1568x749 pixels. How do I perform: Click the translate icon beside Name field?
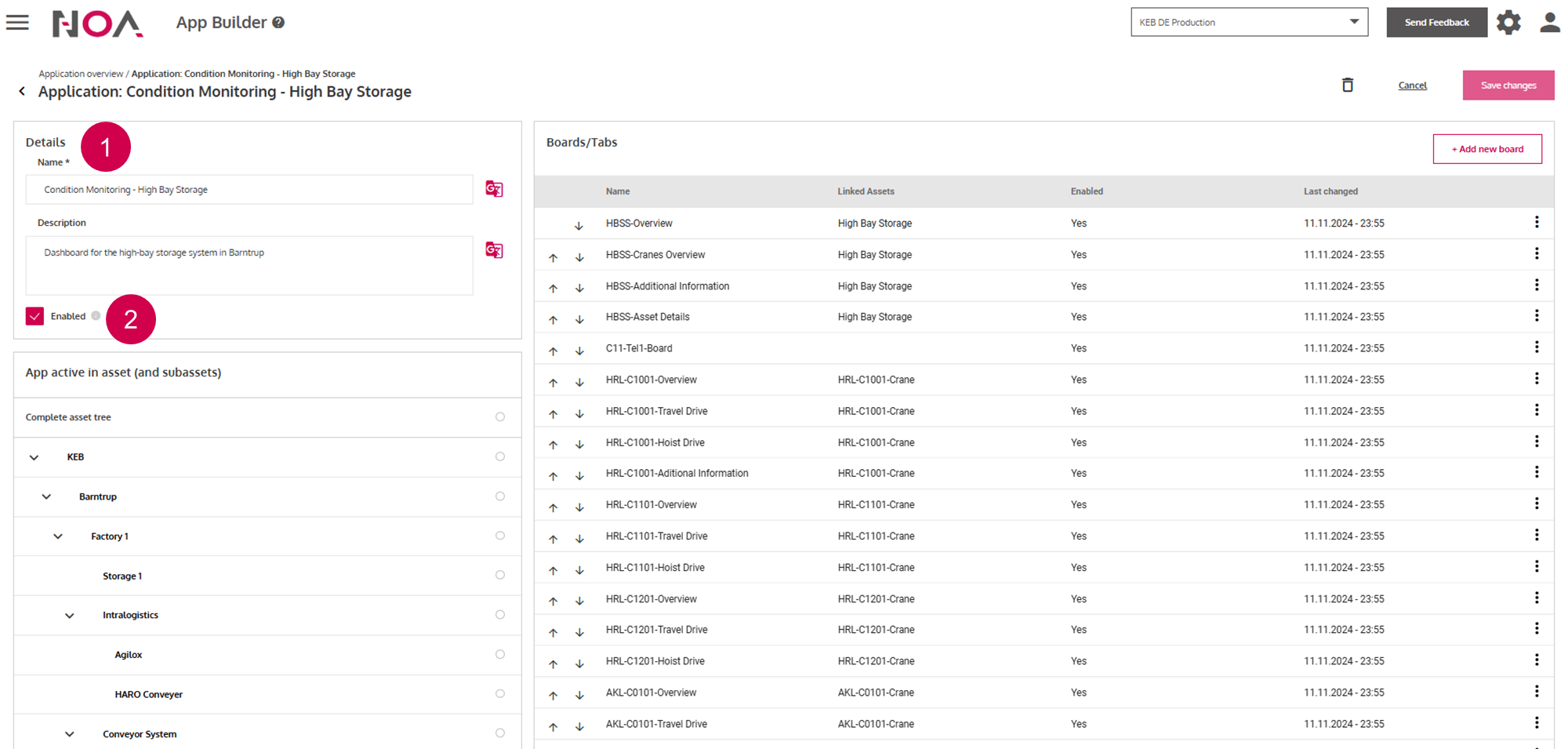494,189
